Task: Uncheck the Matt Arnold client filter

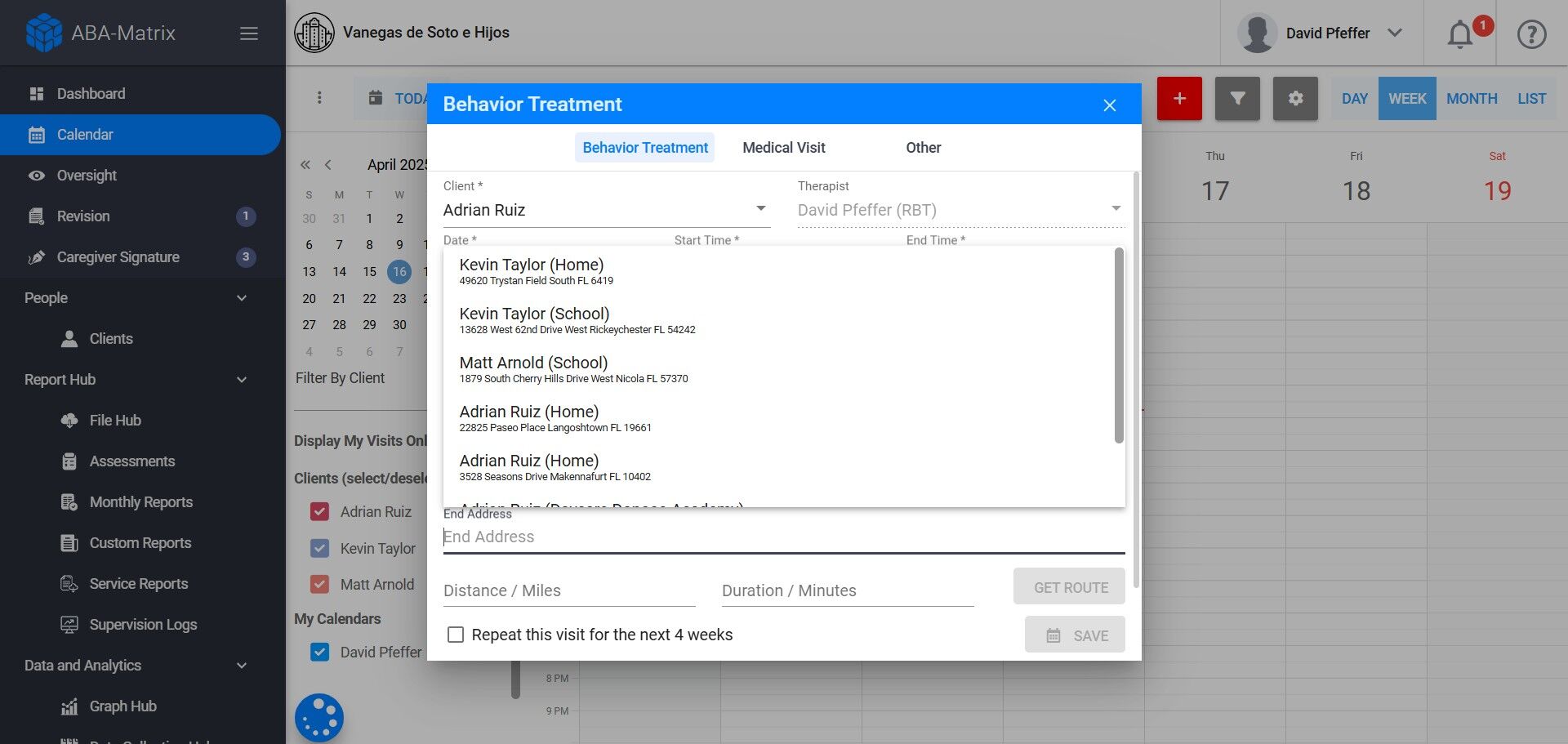Action: point(320,585)
